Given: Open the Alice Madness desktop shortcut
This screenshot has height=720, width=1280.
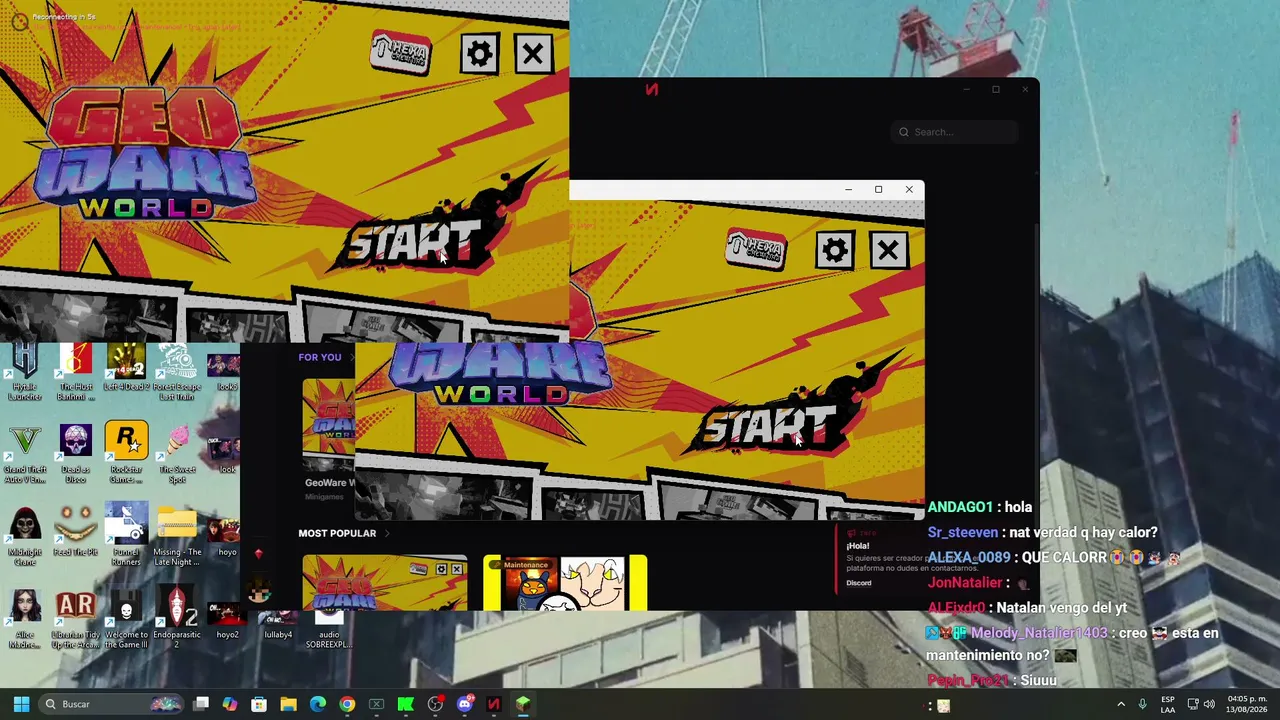Looking at the screenshot, I should point(25,618).
